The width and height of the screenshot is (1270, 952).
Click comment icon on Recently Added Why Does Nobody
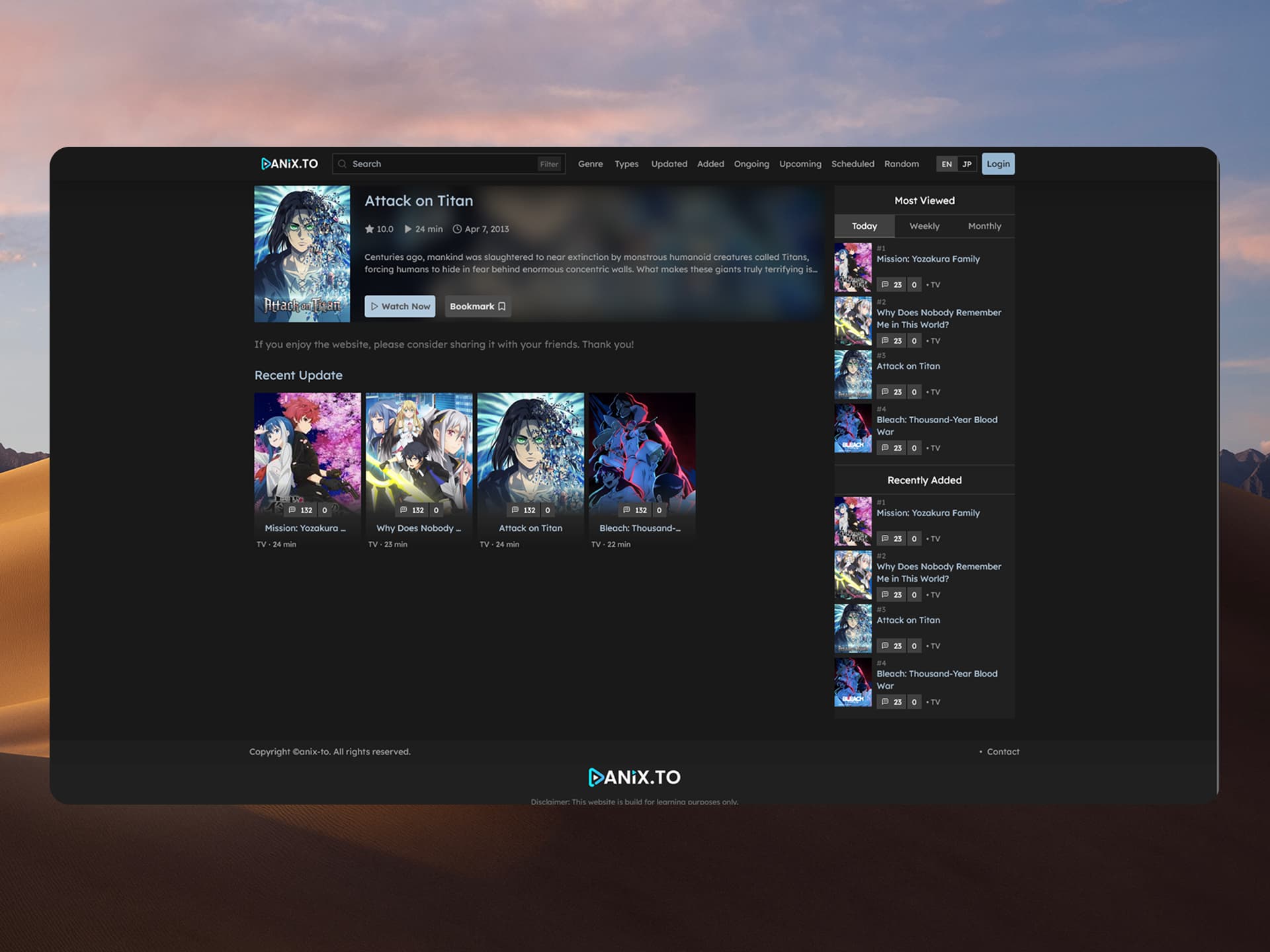[x=885, y=594]
